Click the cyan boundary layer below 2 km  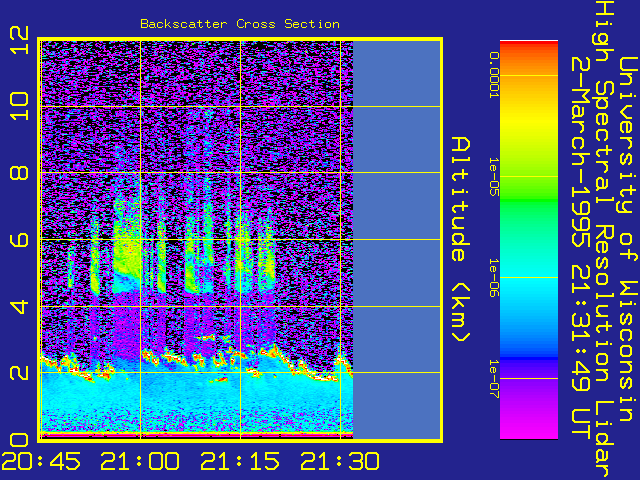197,402
